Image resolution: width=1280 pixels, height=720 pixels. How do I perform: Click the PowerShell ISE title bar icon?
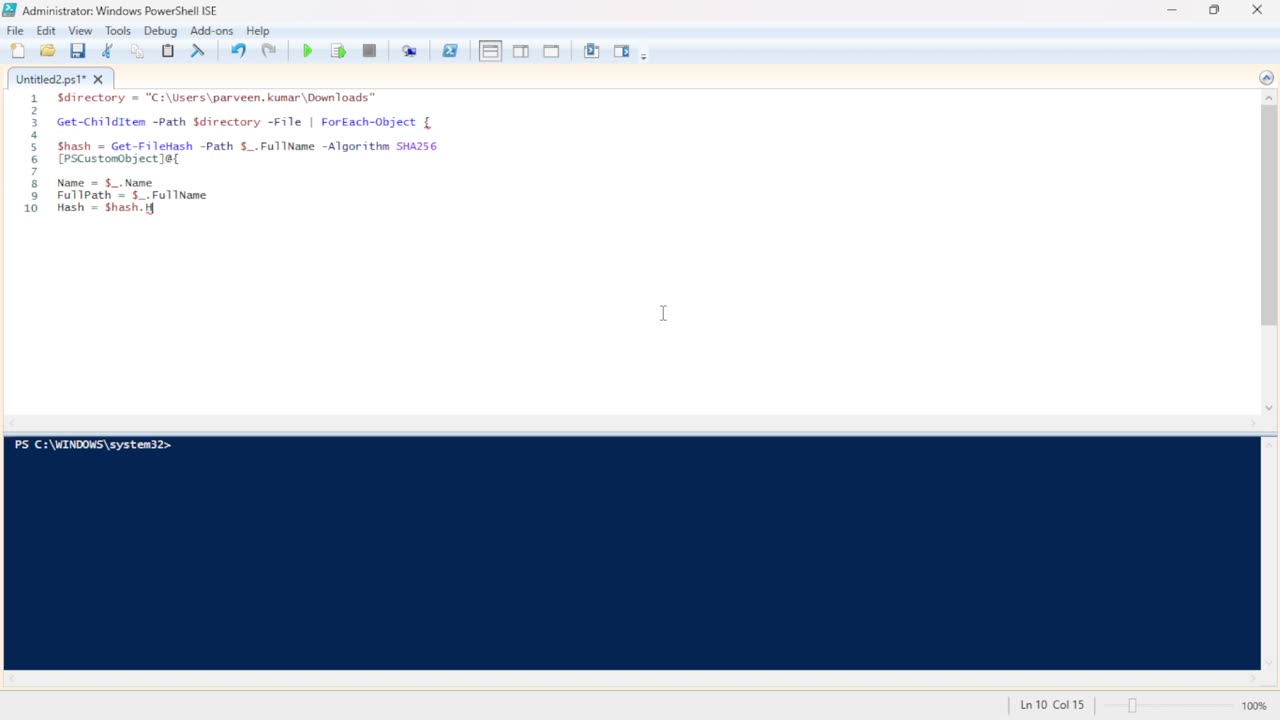pos(10,10)
